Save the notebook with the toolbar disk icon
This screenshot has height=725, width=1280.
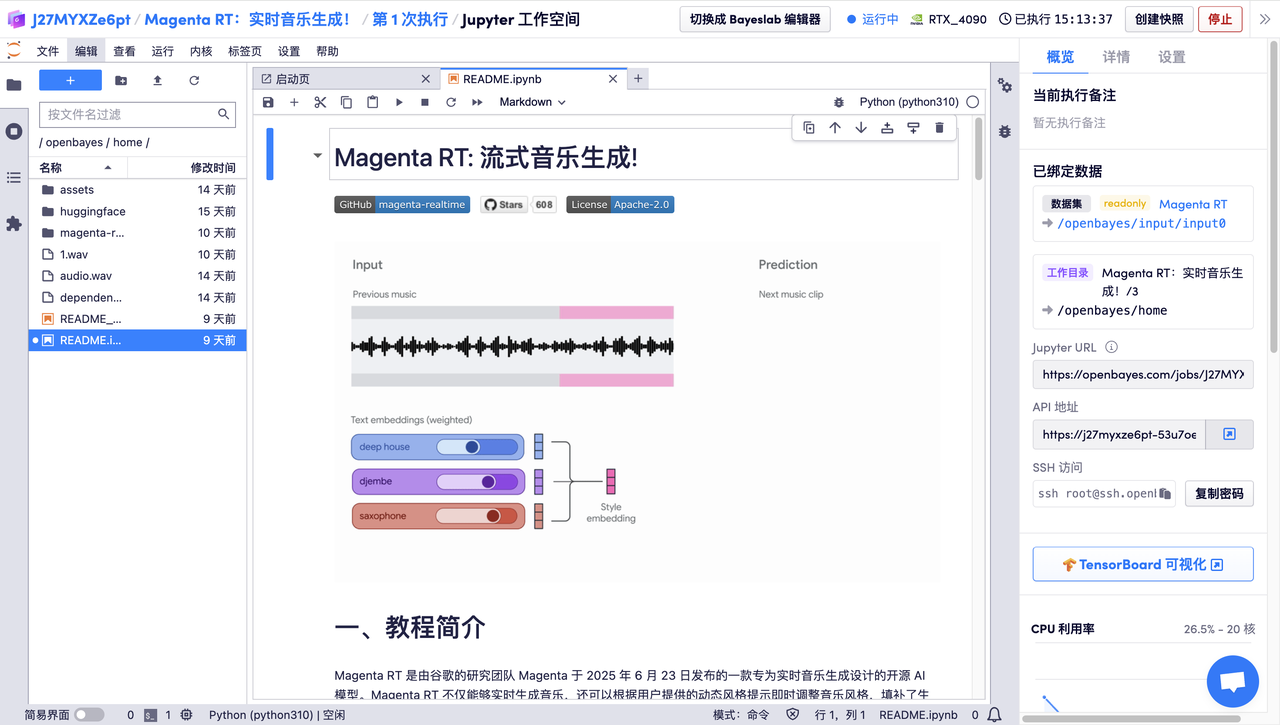pos(268,102)
